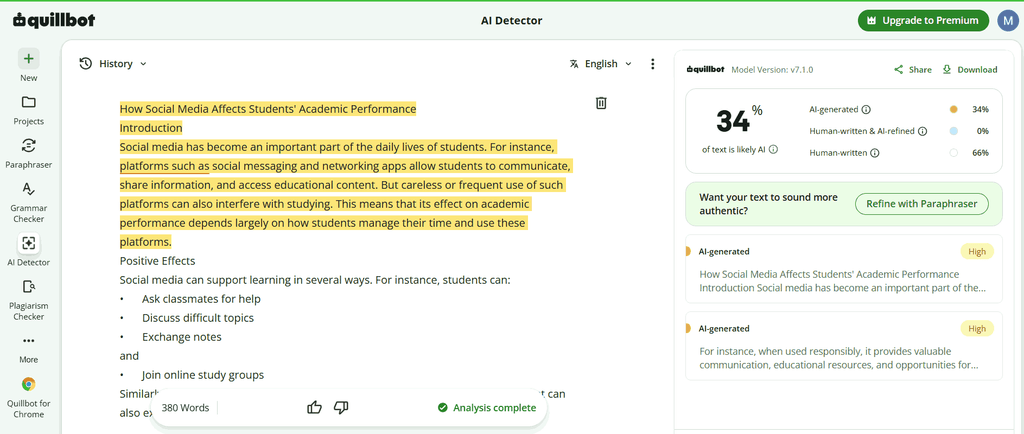Click the thumbs up feedback icon
Image resolution: width=1024 pixels, height=434 pixels.
click(315, 408)
